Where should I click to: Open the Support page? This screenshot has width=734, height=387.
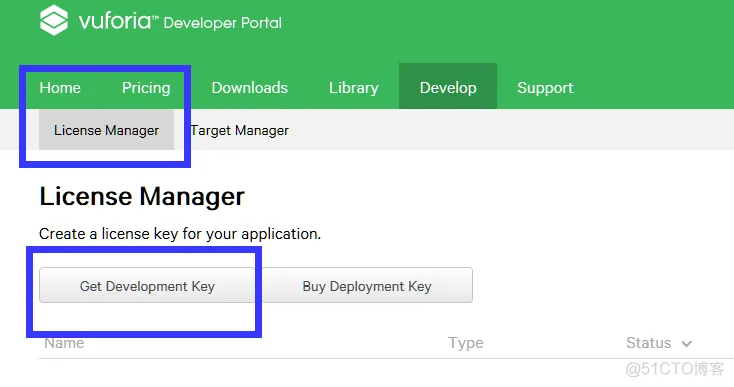point(545,88)
